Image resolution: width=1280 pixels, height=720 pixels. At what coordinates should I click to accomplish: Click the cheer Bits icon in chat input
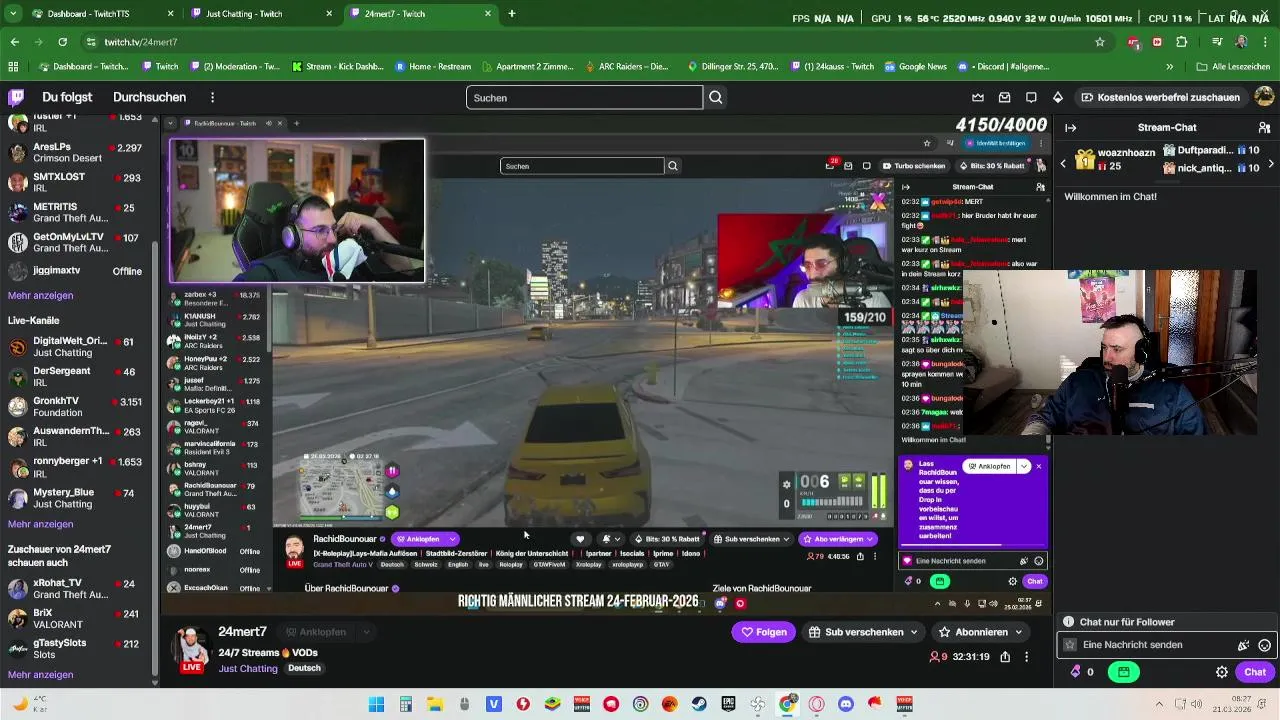pyautogui.click(x=1243, y=646)
